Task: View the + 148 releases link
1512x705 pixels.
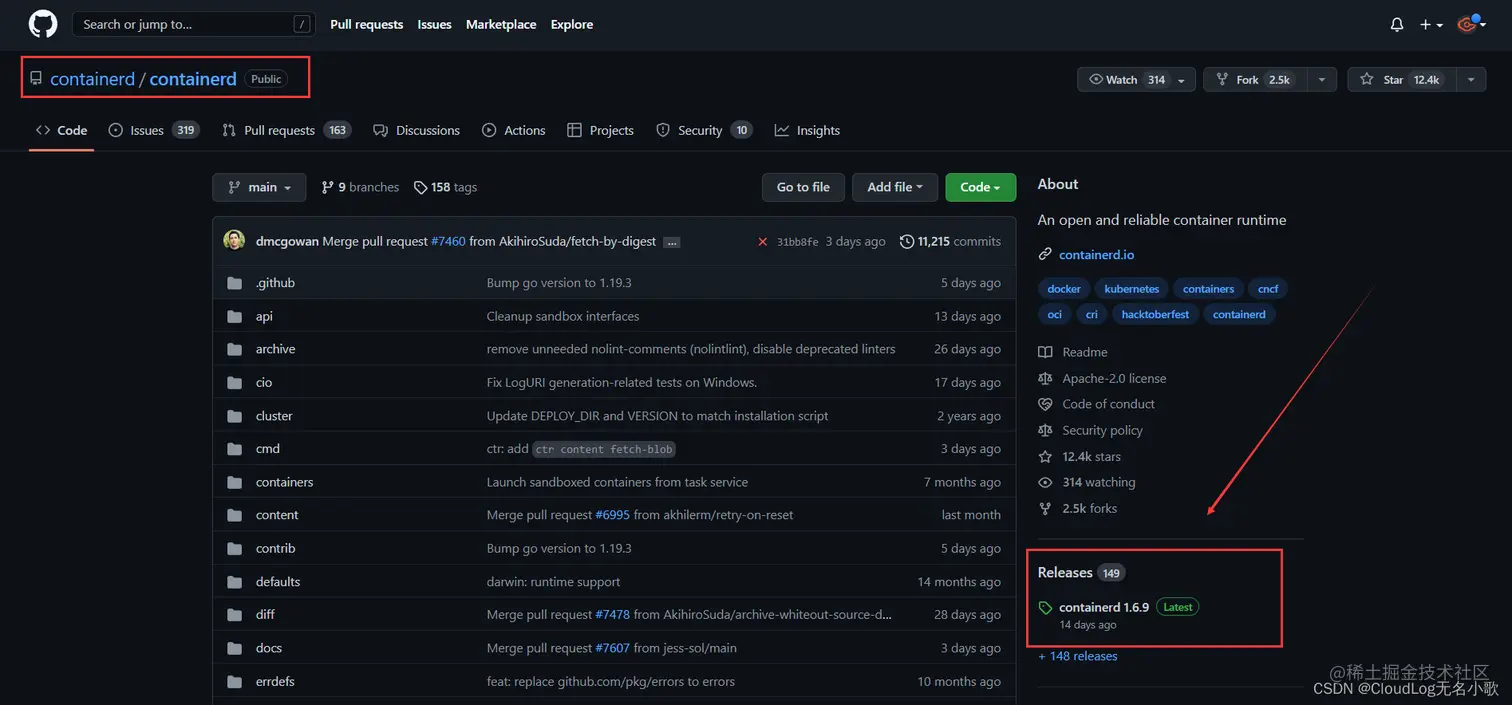Action: (x=1078, y=656)
